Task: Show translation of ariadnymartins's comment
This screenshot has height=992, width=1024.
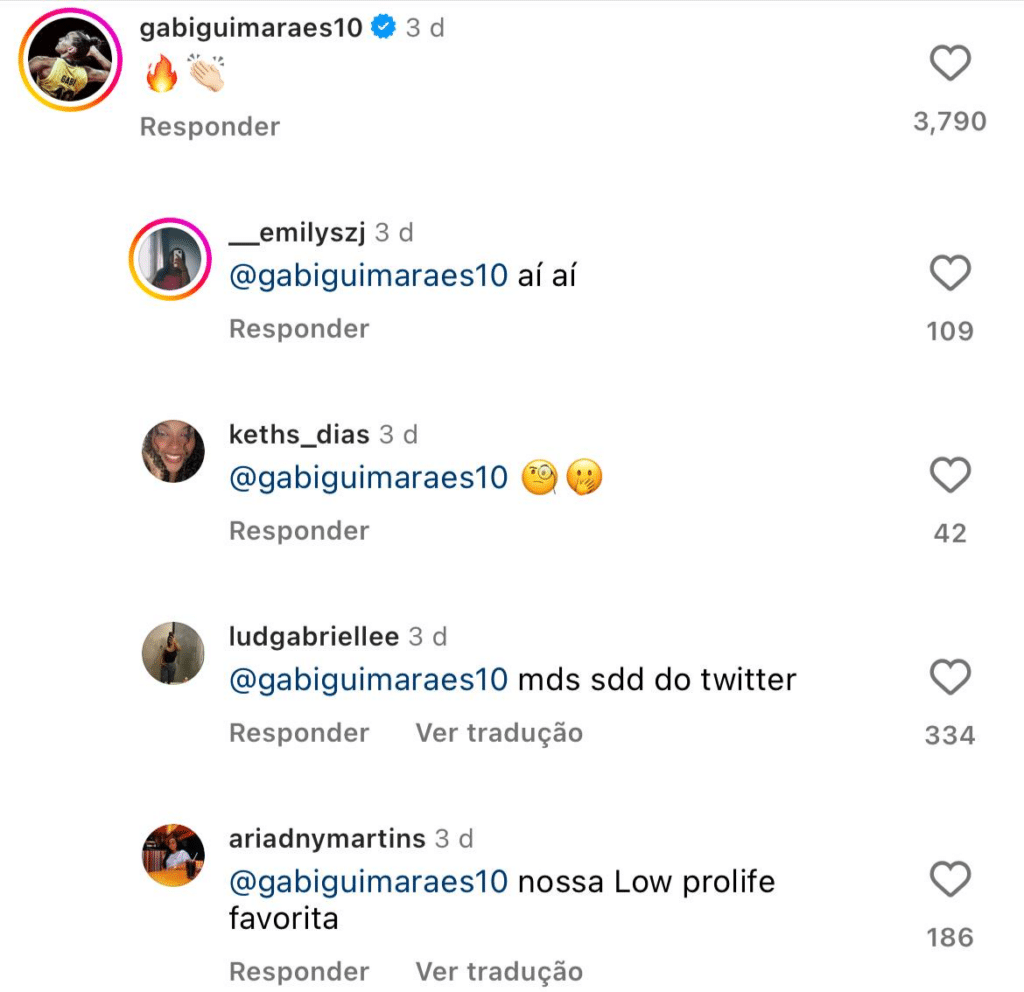Action: pyautogui.click(x=499, y=971)
